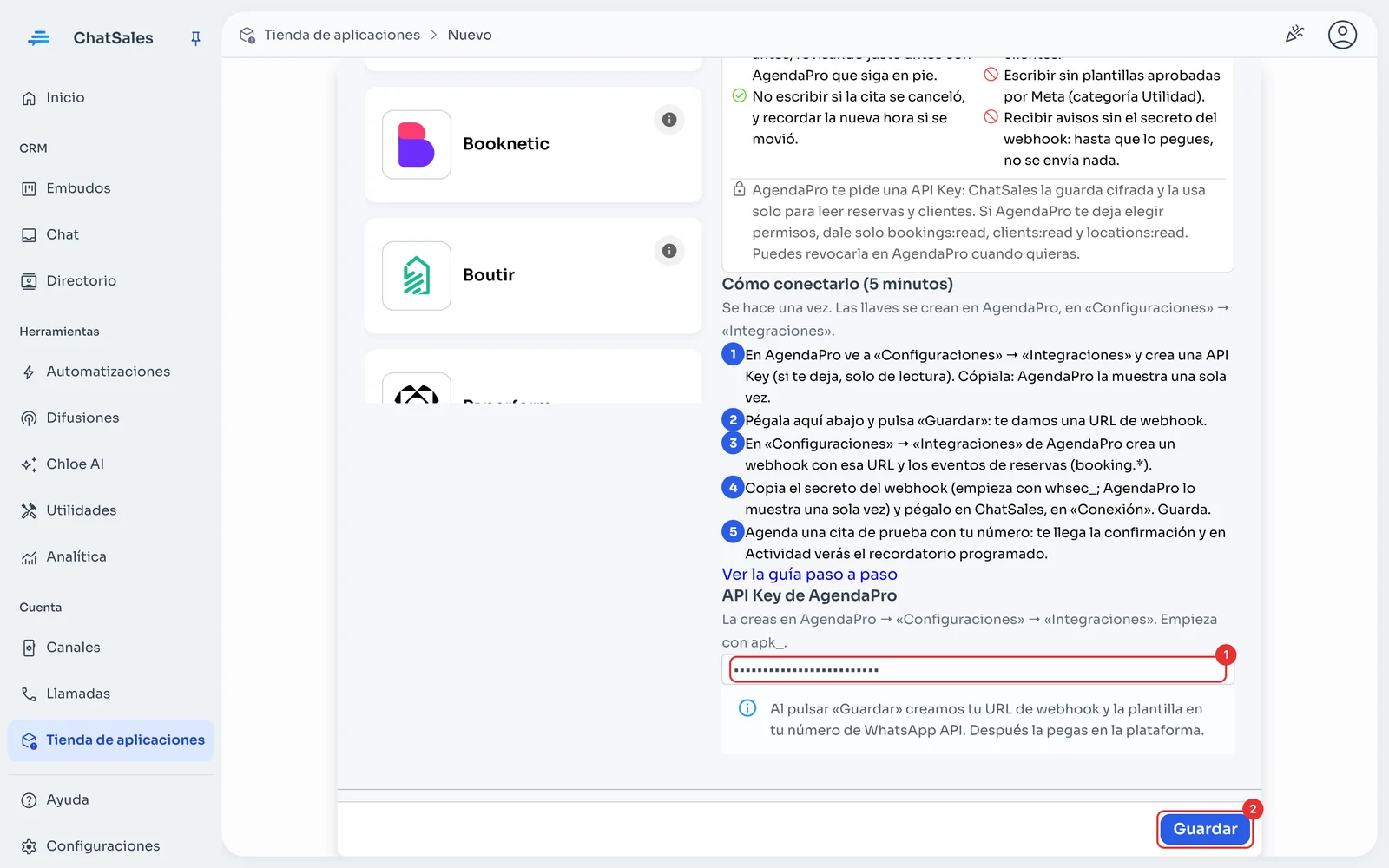Viewport: 1389px width, 868px height.
Task: Click the Automatizaciones lightning icon
Action: 29,372
